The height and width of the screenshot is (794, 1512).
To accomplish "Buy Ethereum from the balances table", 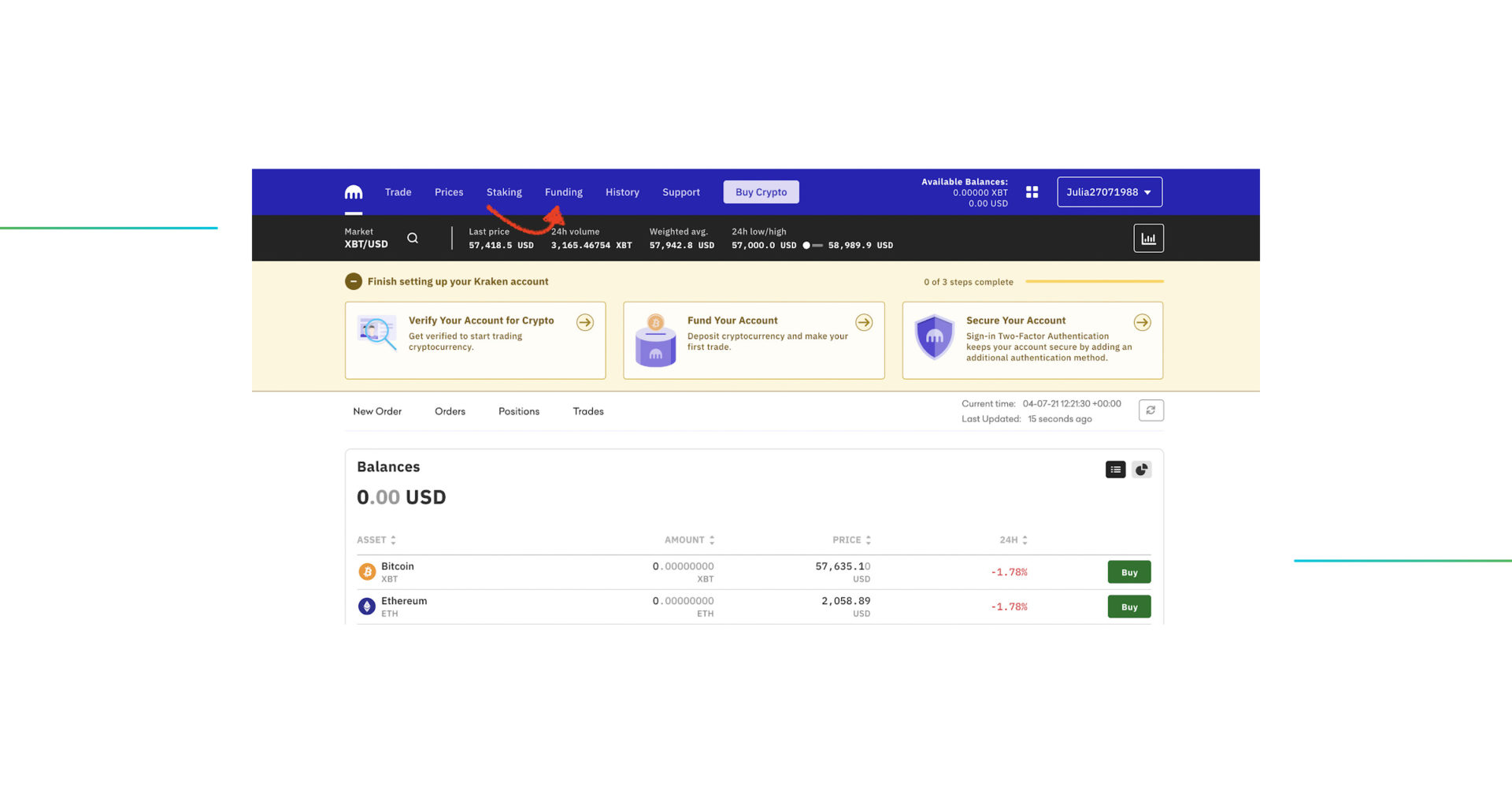I will (x=1128, y=607).
